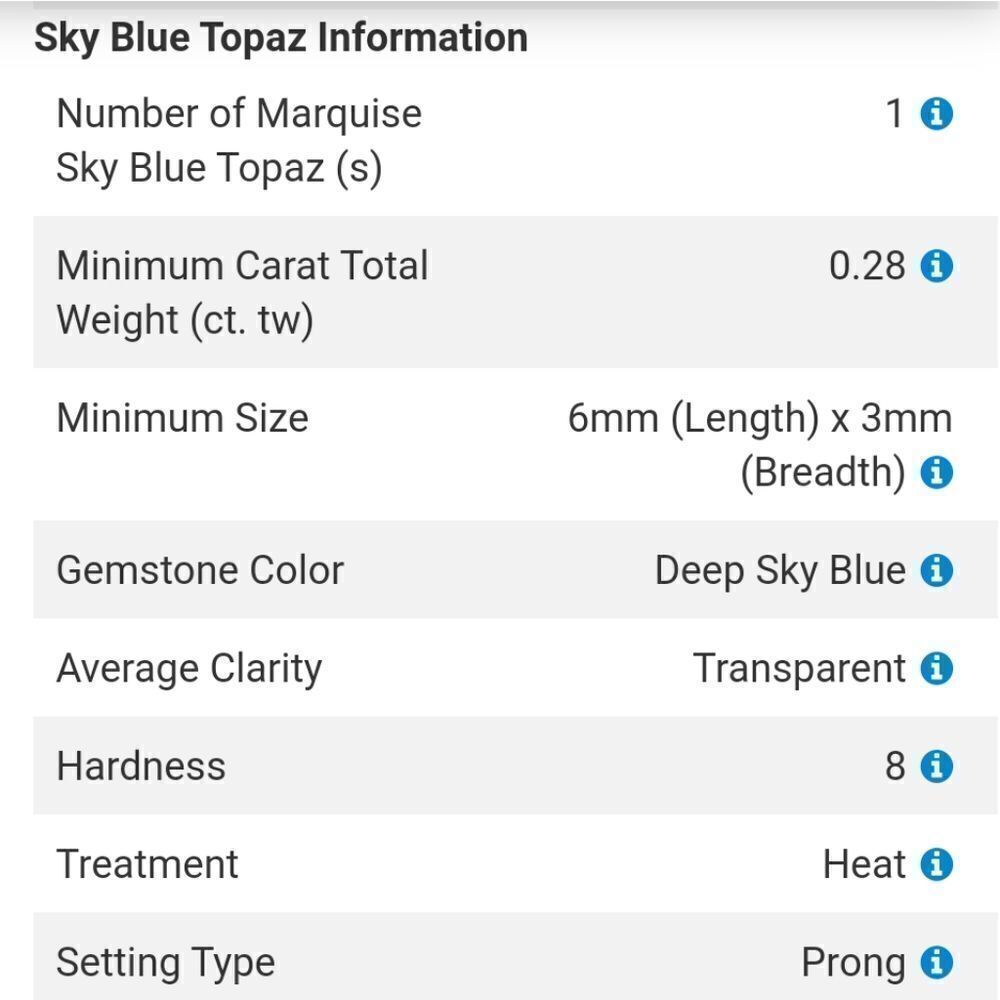Click the Sky Blue Topaz Information heading
The width and height of the screenshot is (1000, 1000).
pyautogui.click(x=281, y=38)
